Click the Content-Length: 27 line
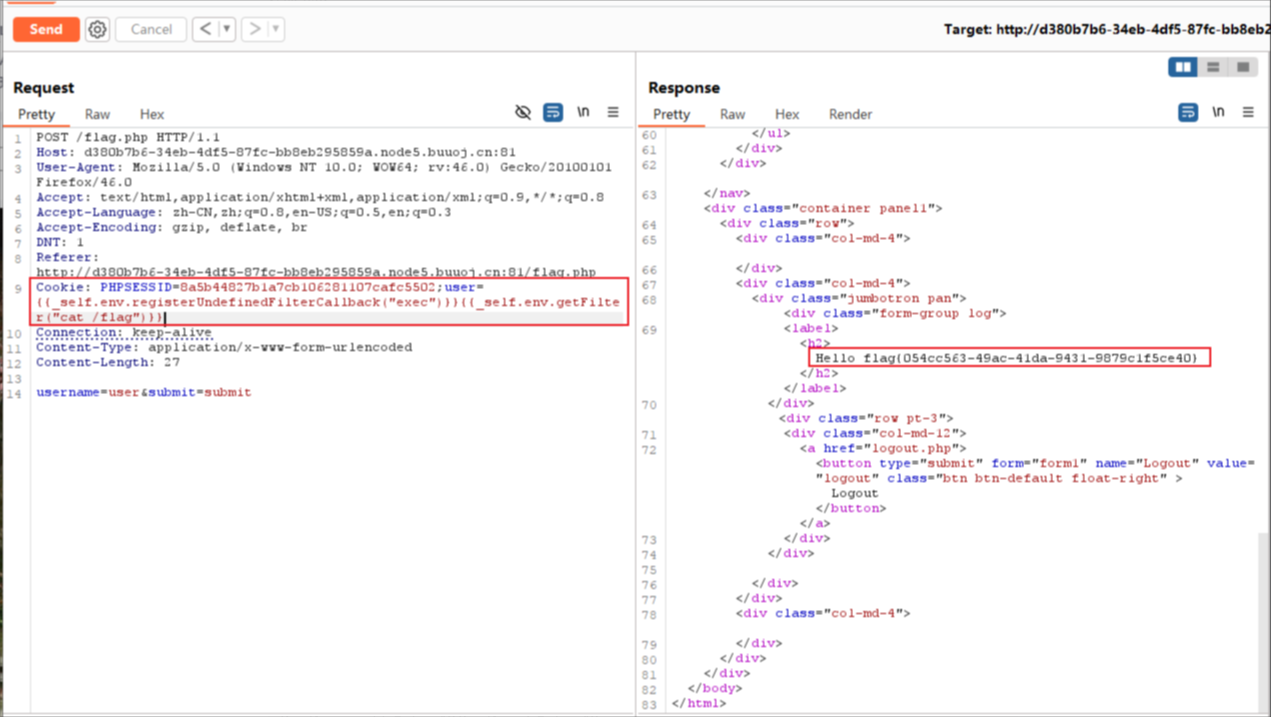Viewport: 1271px width, 717px height. (x=108, y=362)
